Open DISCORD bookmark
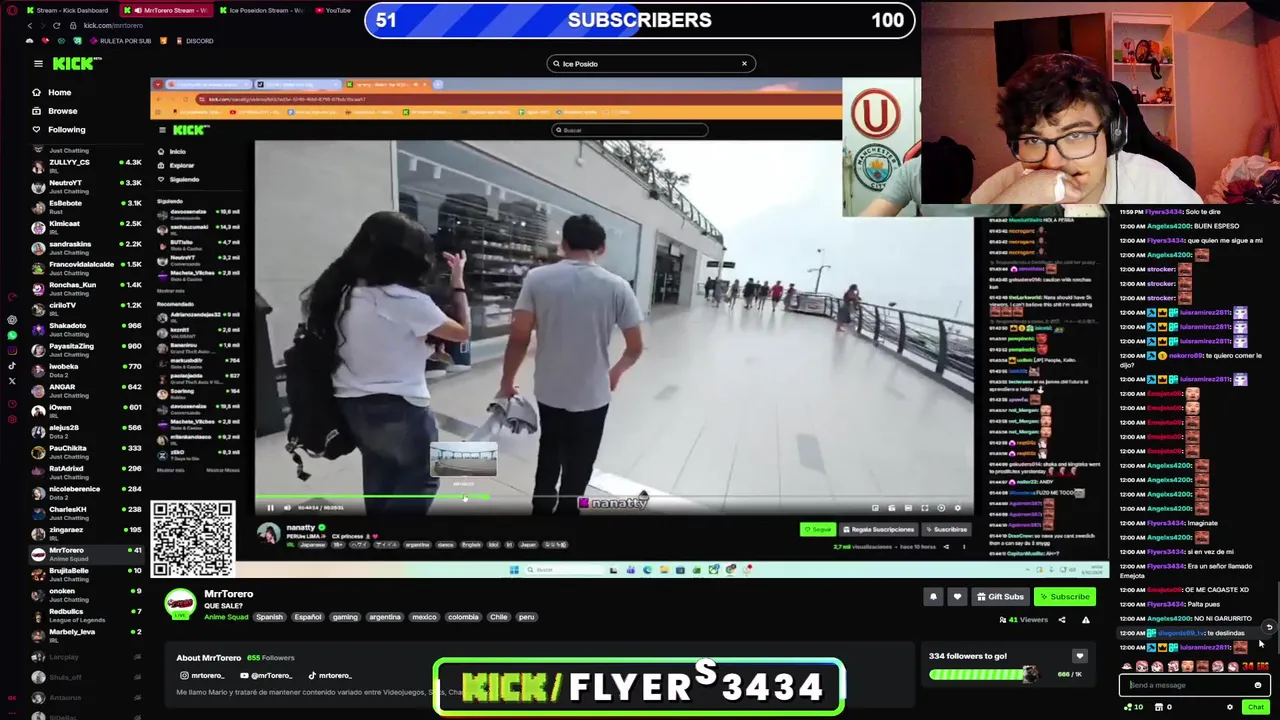Screen dimensions: 1280x720 tap(194, 41)
